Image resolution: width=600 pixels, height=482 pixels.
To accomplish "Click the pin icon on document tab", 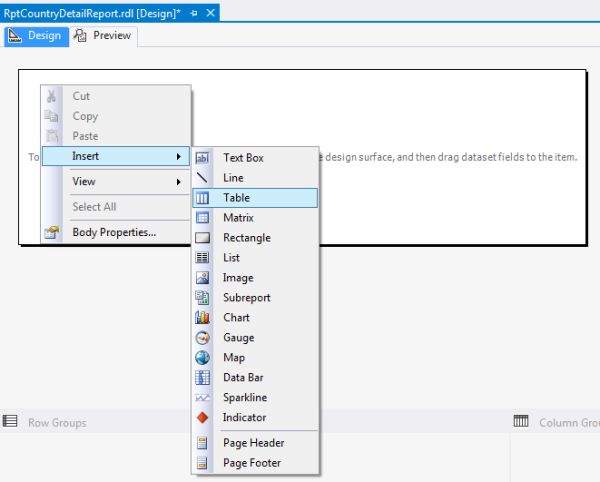I will 194,13.
